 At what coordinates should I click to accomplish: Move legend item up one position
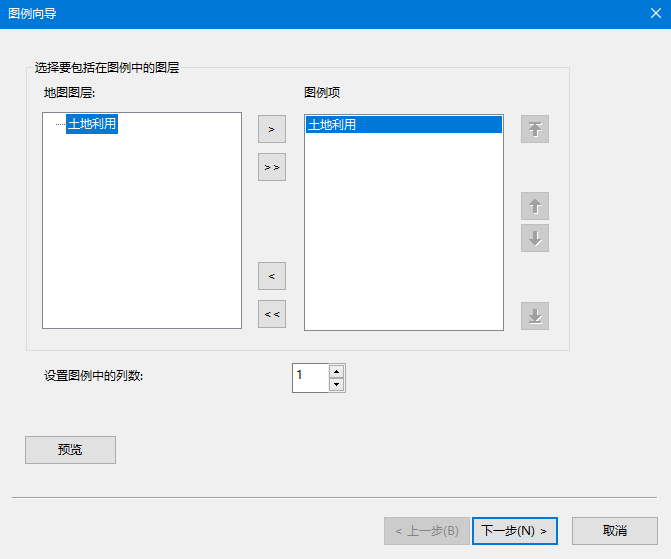coord(534,206)
